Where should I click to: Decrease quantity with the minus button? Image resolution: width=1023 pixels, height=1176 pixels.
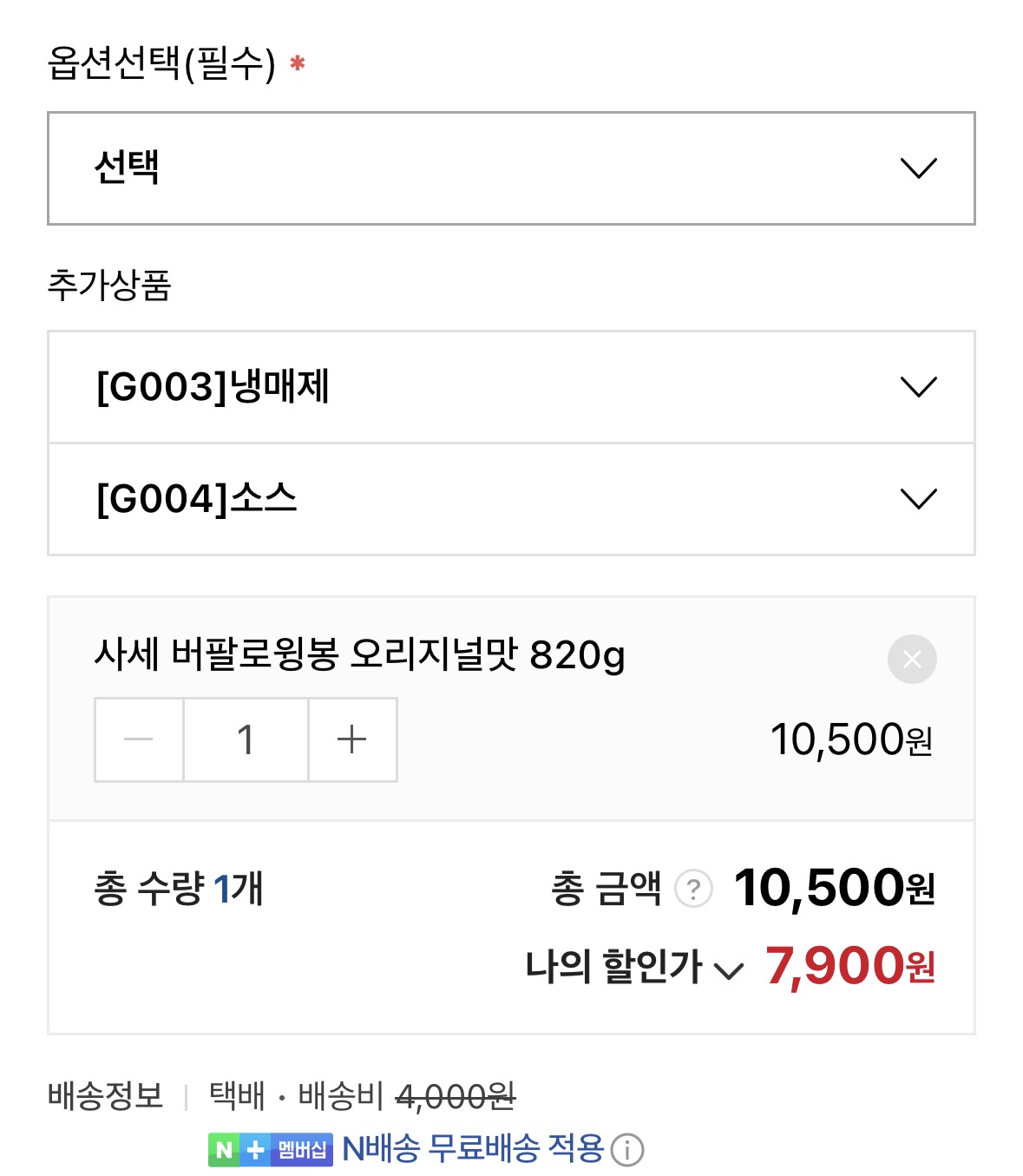click(139, 740)
